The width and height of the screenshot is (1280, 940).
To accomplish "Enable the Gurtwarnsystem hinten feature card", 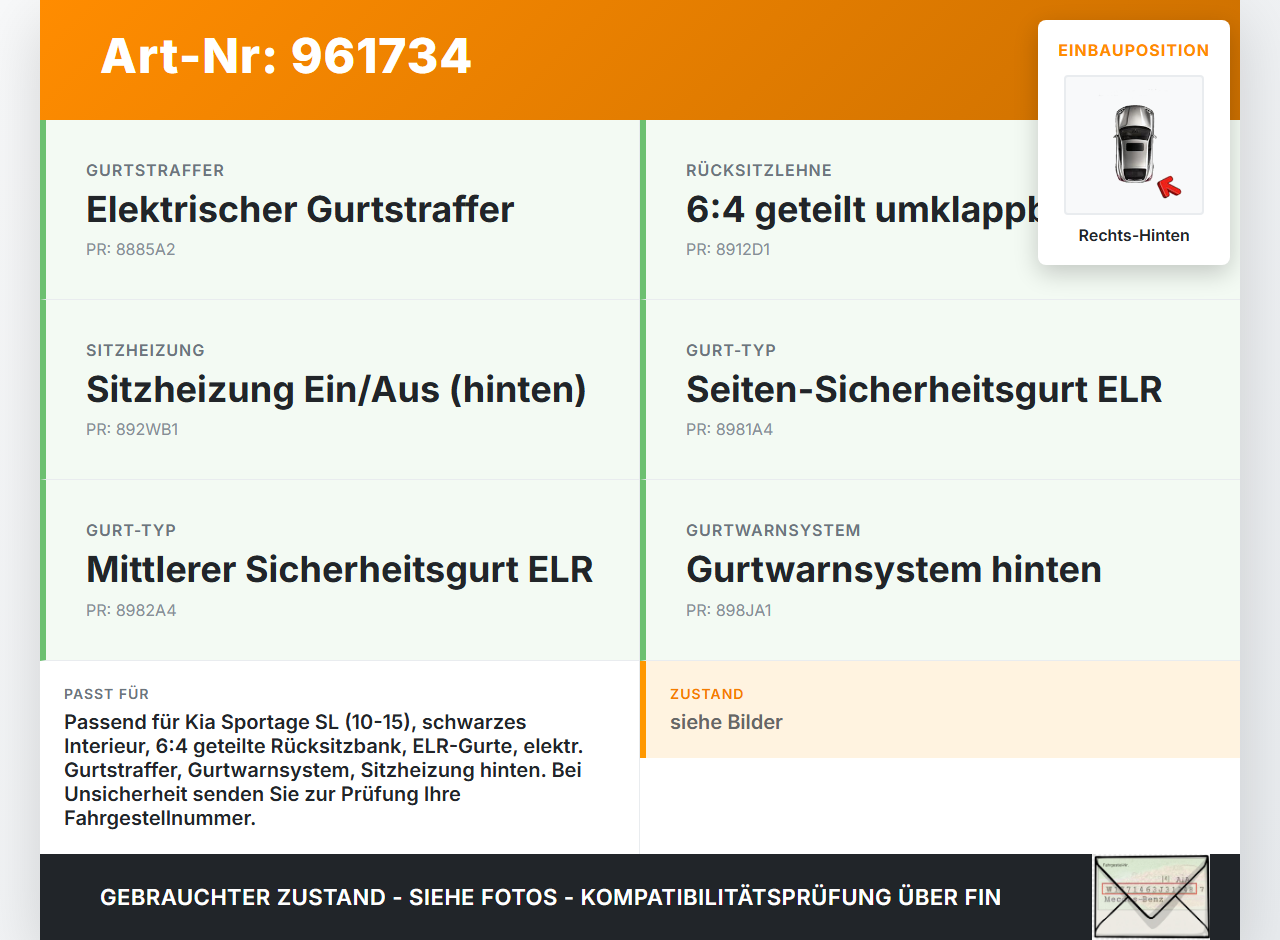I will tap(894, 569).
